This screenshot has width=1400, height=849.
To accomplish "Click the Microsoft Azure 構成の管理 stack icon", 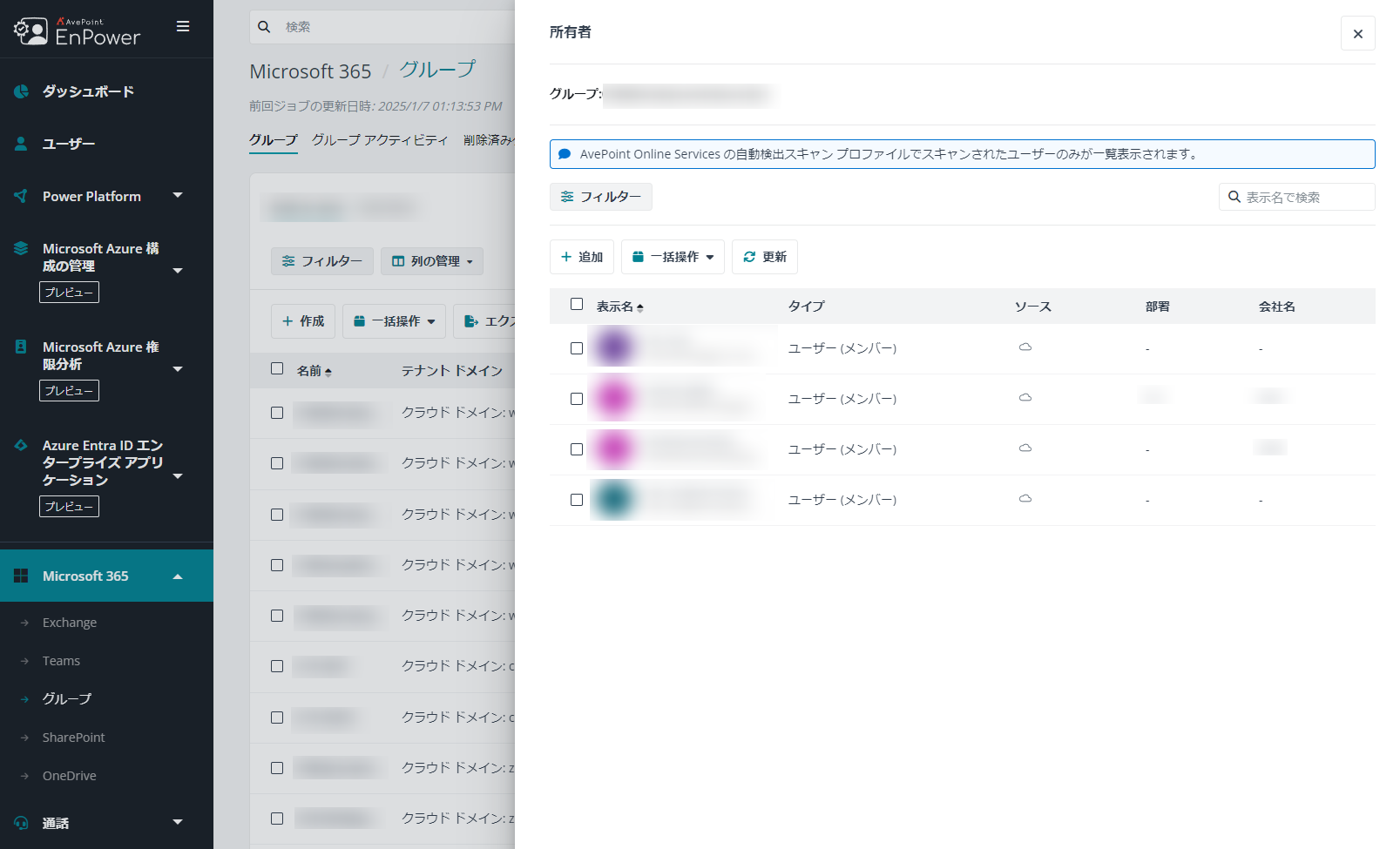I will 21,248.
